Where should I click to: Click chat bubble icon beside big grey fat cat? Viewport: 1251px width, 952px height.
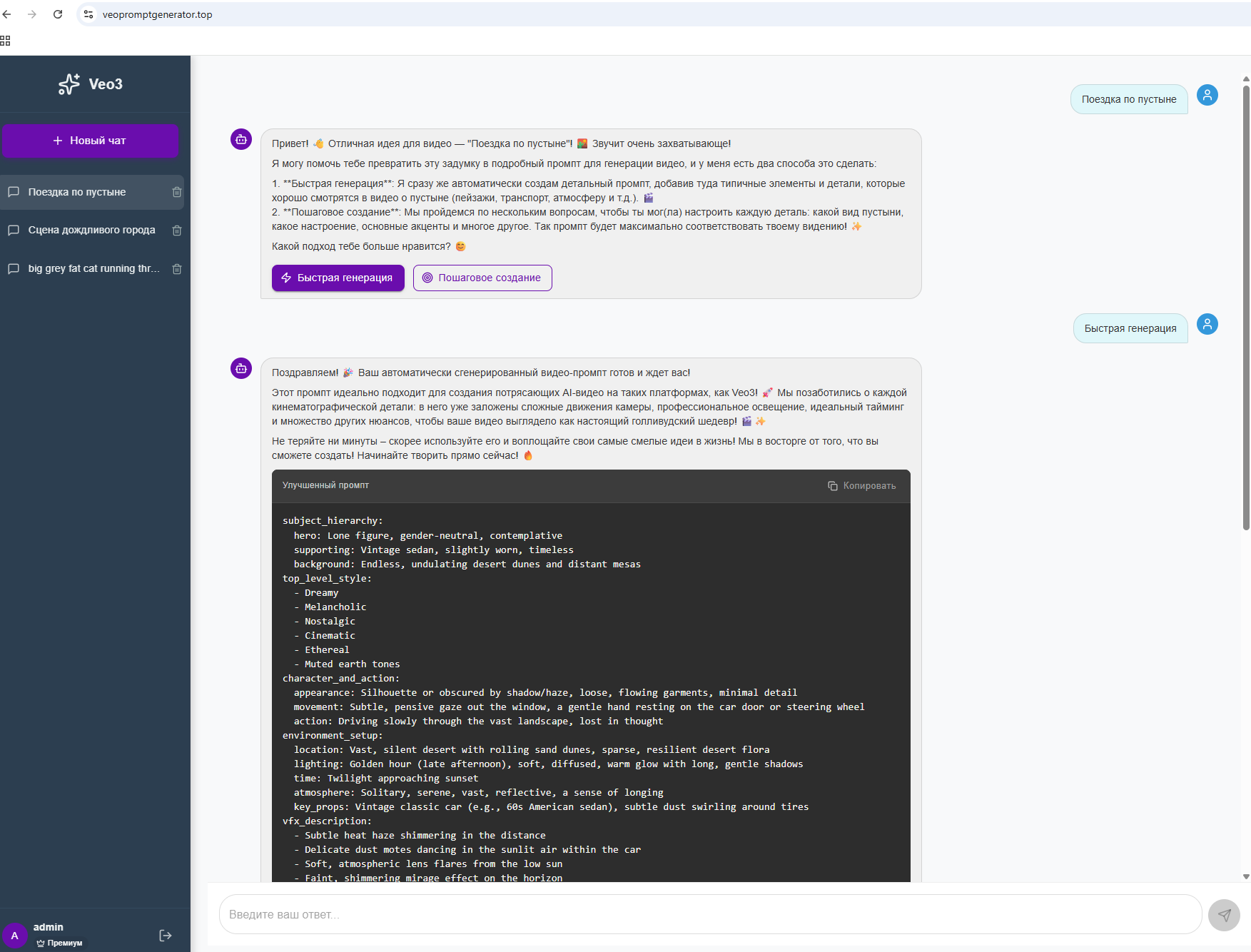[x=13, y=268]
